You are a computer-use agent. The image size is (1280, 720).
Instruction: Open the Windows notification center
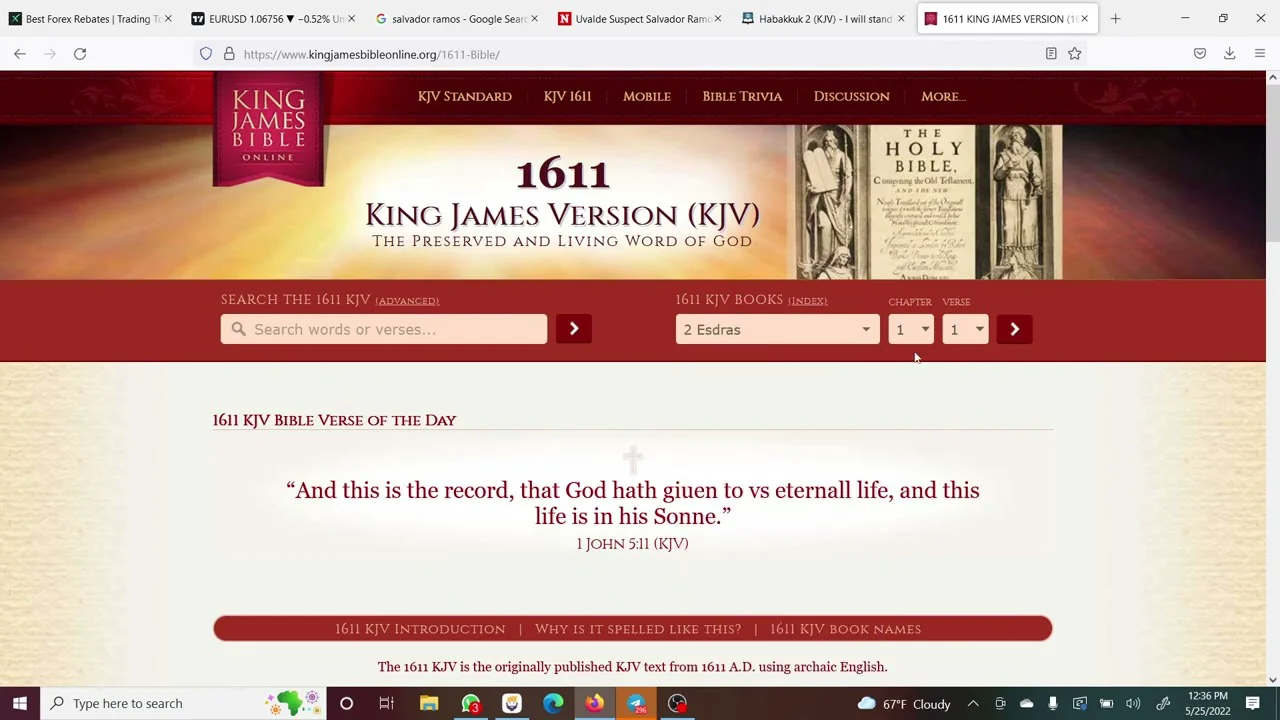(x=1253, y=703)
